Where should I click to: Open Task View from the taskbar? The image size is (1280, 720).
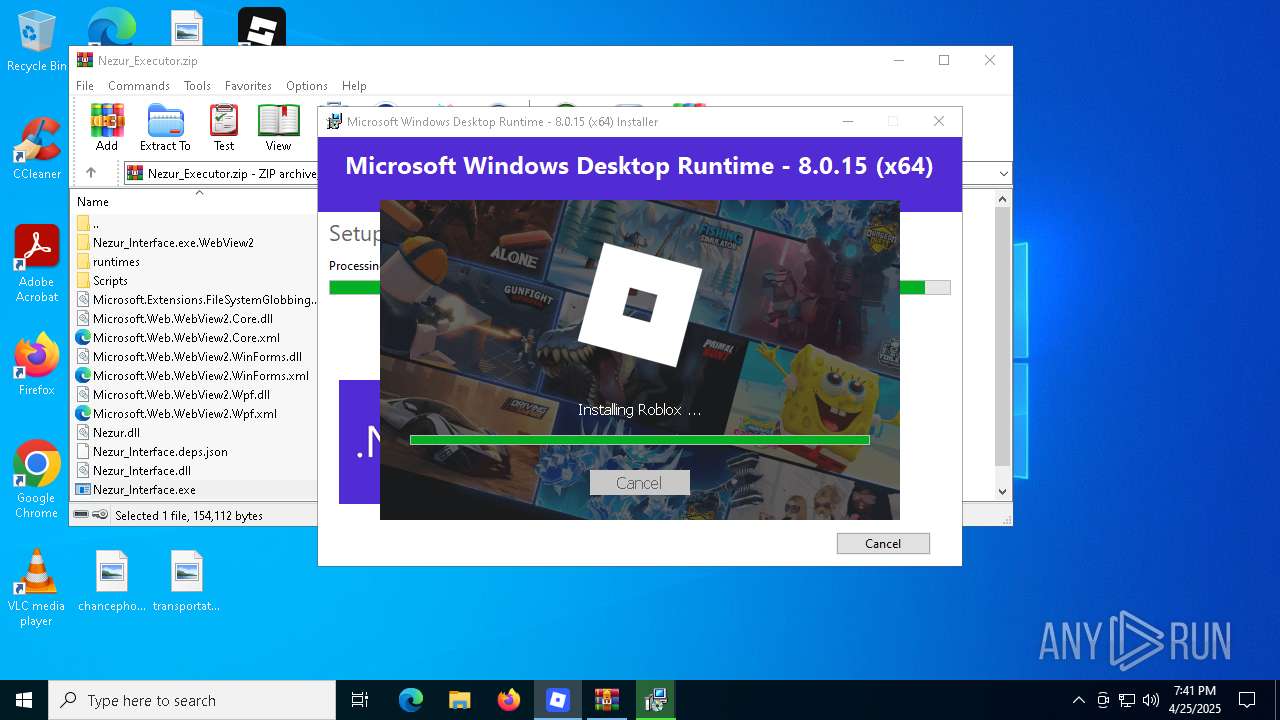click(x=360, y=700)
